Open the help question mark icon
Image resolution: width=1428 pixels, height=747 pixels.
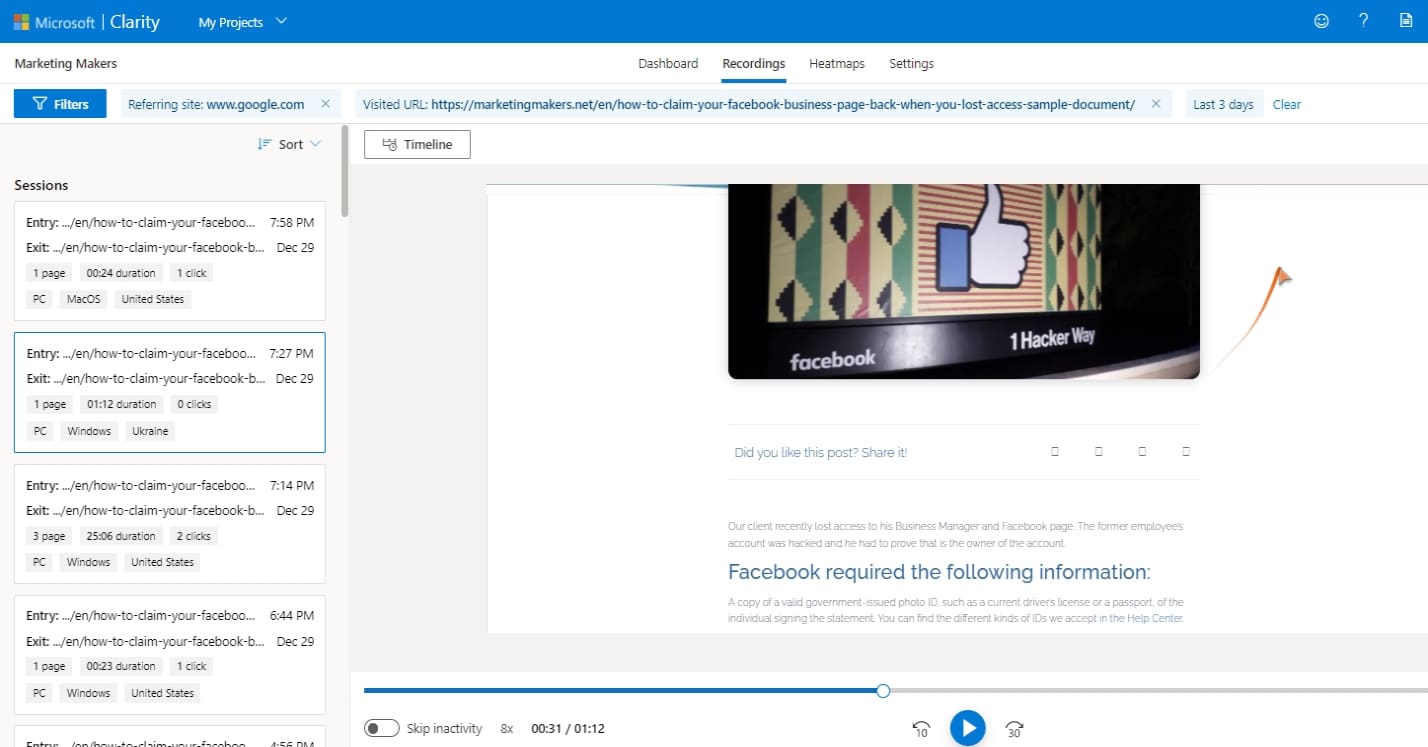[1364, 21]
